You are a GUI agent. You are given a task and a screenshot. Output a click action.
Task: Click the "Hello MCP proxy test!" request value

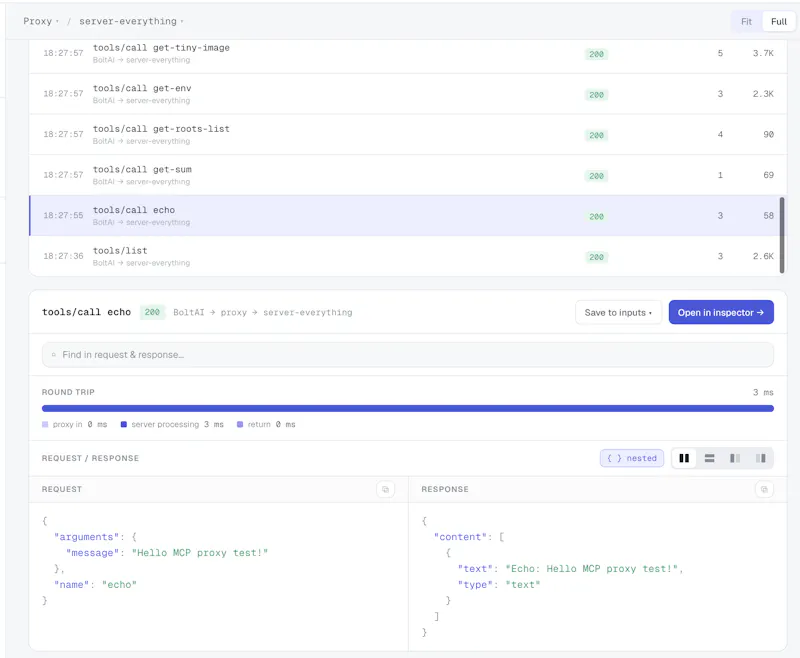(x=199, y=553)
